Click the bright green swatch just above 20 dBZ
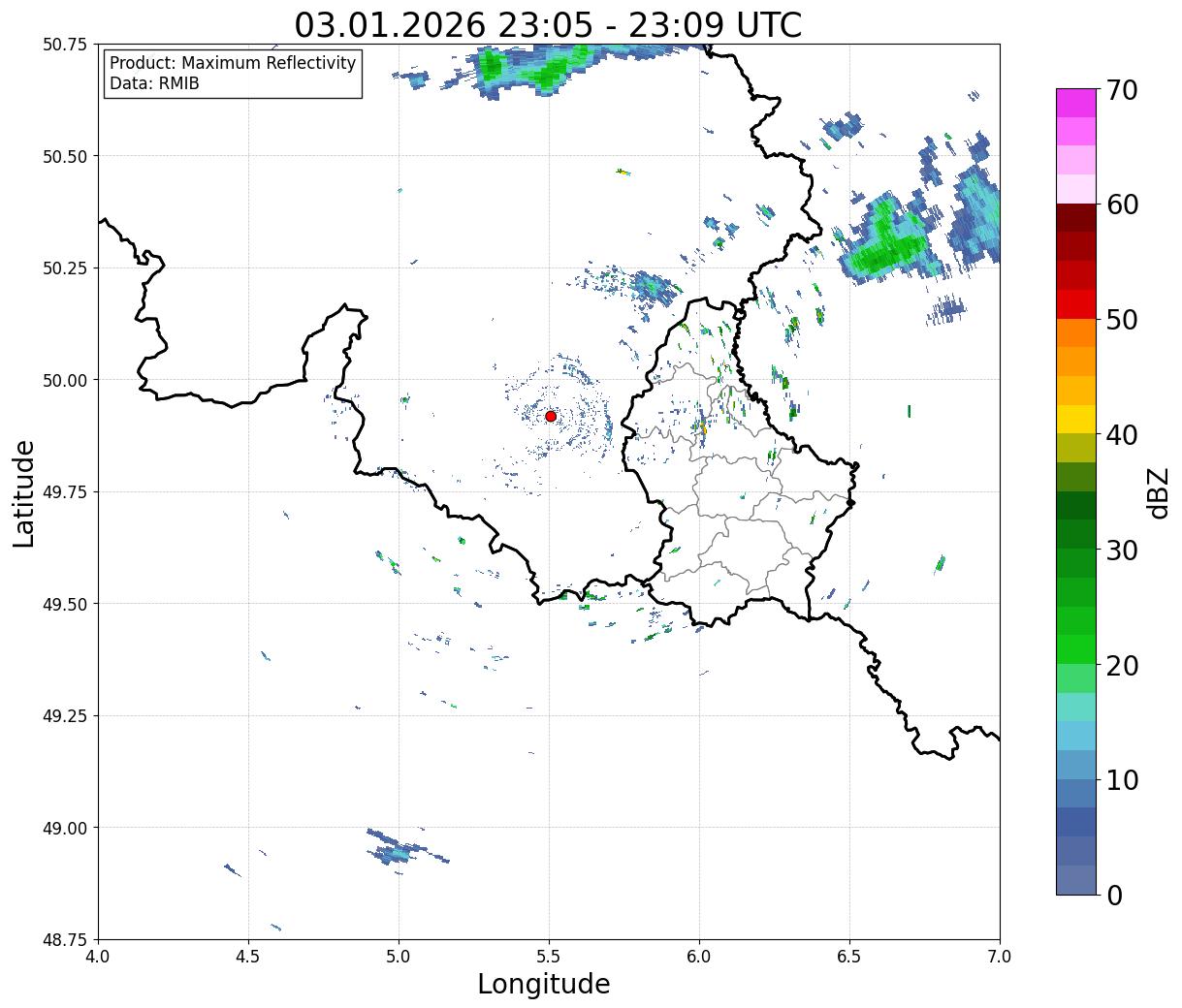Image resolution: width=1182 pixels, height=1008 pixels. click(x=1076, y=649)
